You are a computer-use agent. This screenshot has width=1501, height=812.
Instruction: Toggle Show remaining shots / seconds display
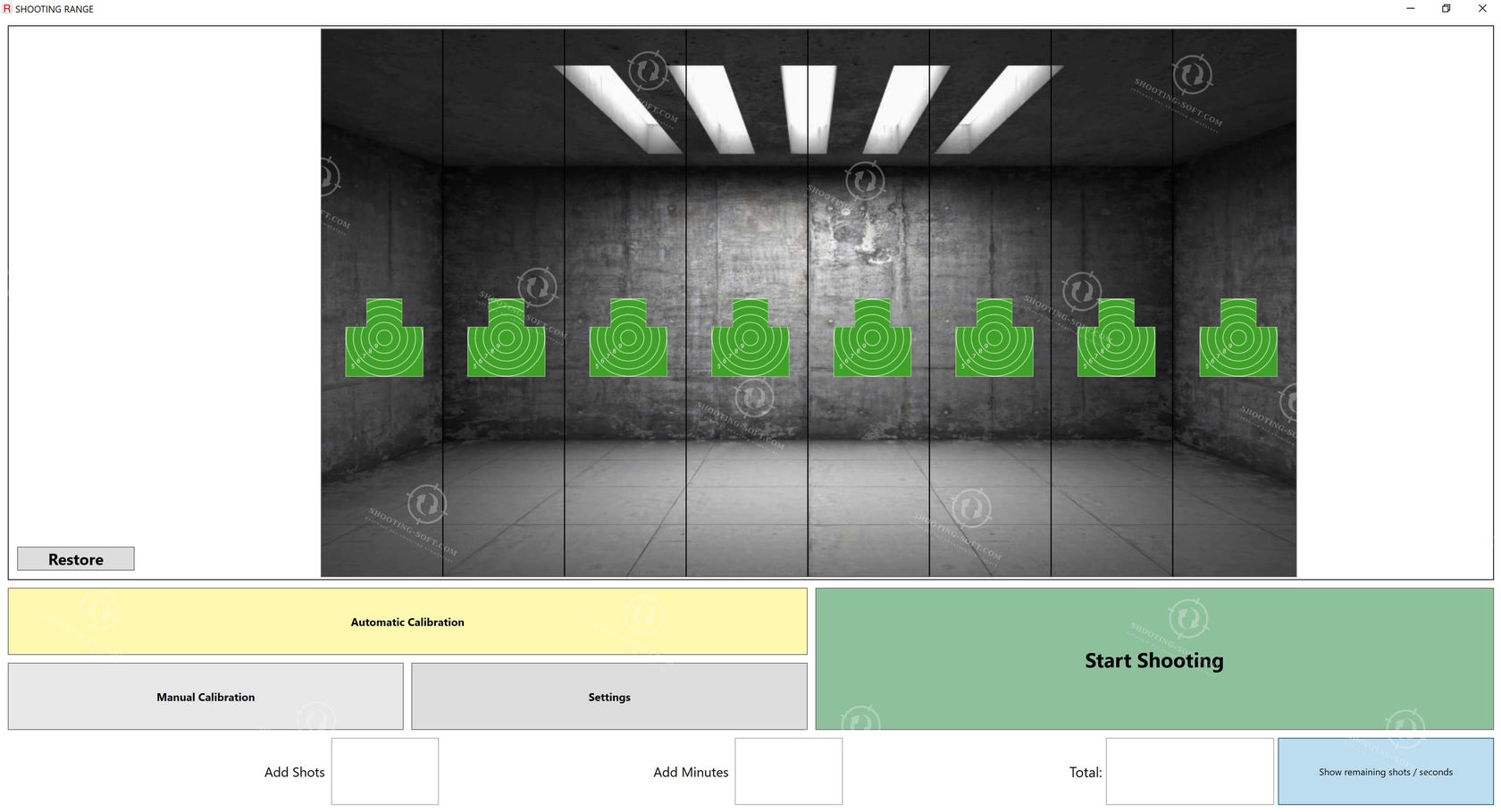point(1386,771)
